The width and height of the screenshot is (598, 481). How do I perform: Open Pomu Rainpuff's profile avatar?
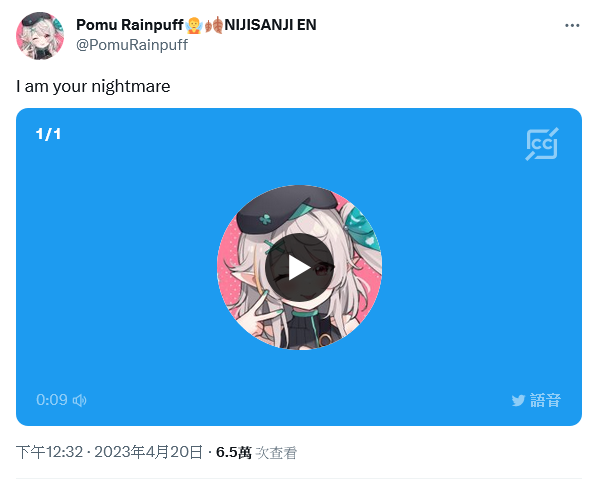[40, 35]
